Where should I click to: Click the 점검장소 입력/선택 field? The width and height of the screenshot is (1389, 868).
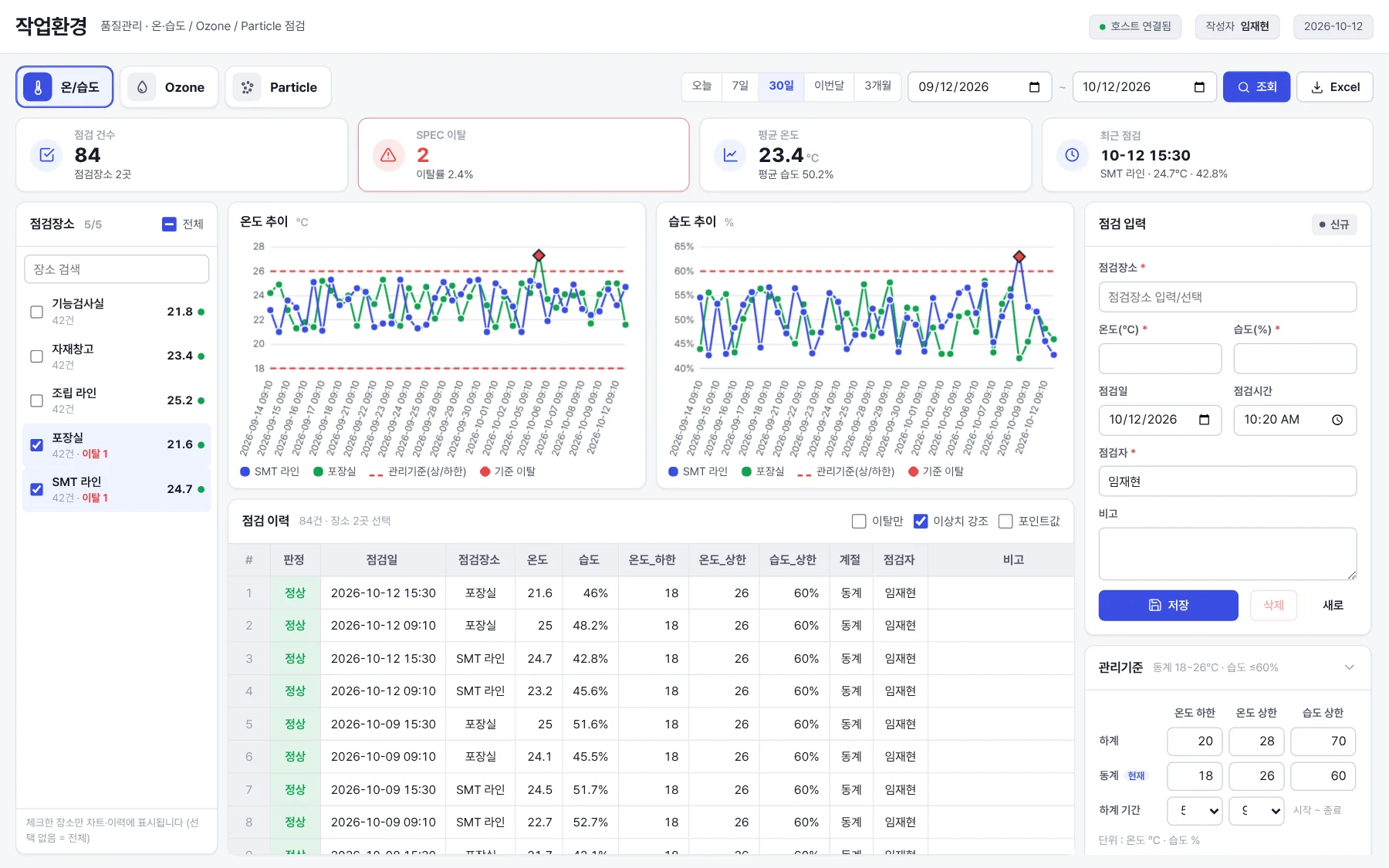pos(1227,297)
